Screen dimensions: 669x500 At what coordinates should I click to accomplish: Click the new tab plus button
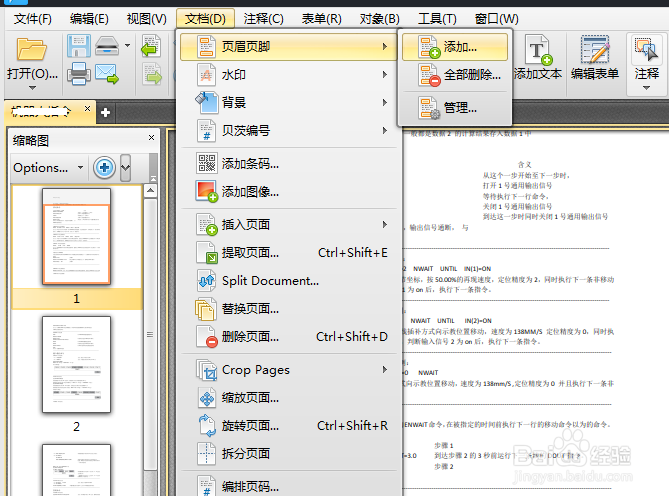click(105, 113)
